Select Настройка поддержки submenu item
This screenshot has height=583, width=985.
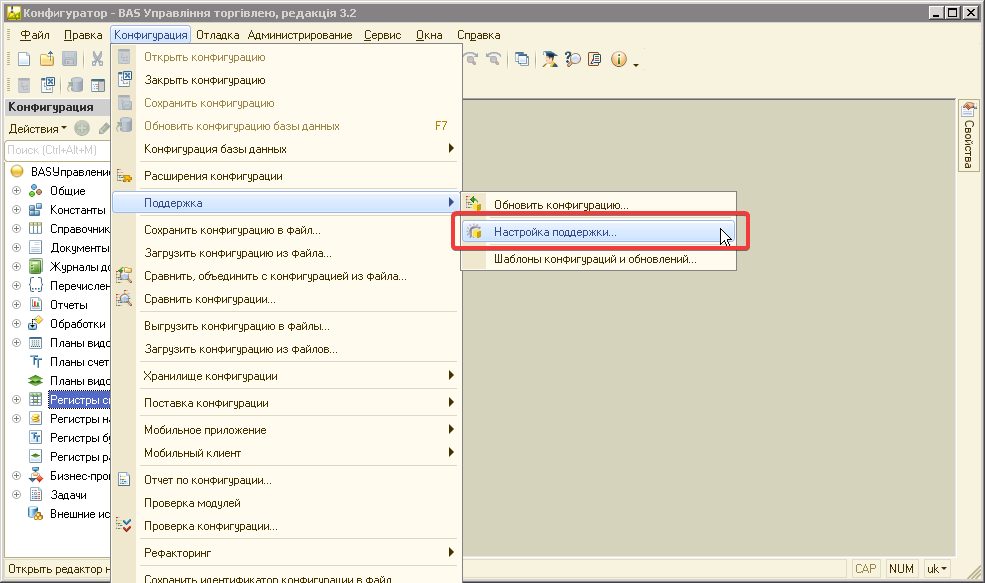pyautogui.click(x=555, y=232)
